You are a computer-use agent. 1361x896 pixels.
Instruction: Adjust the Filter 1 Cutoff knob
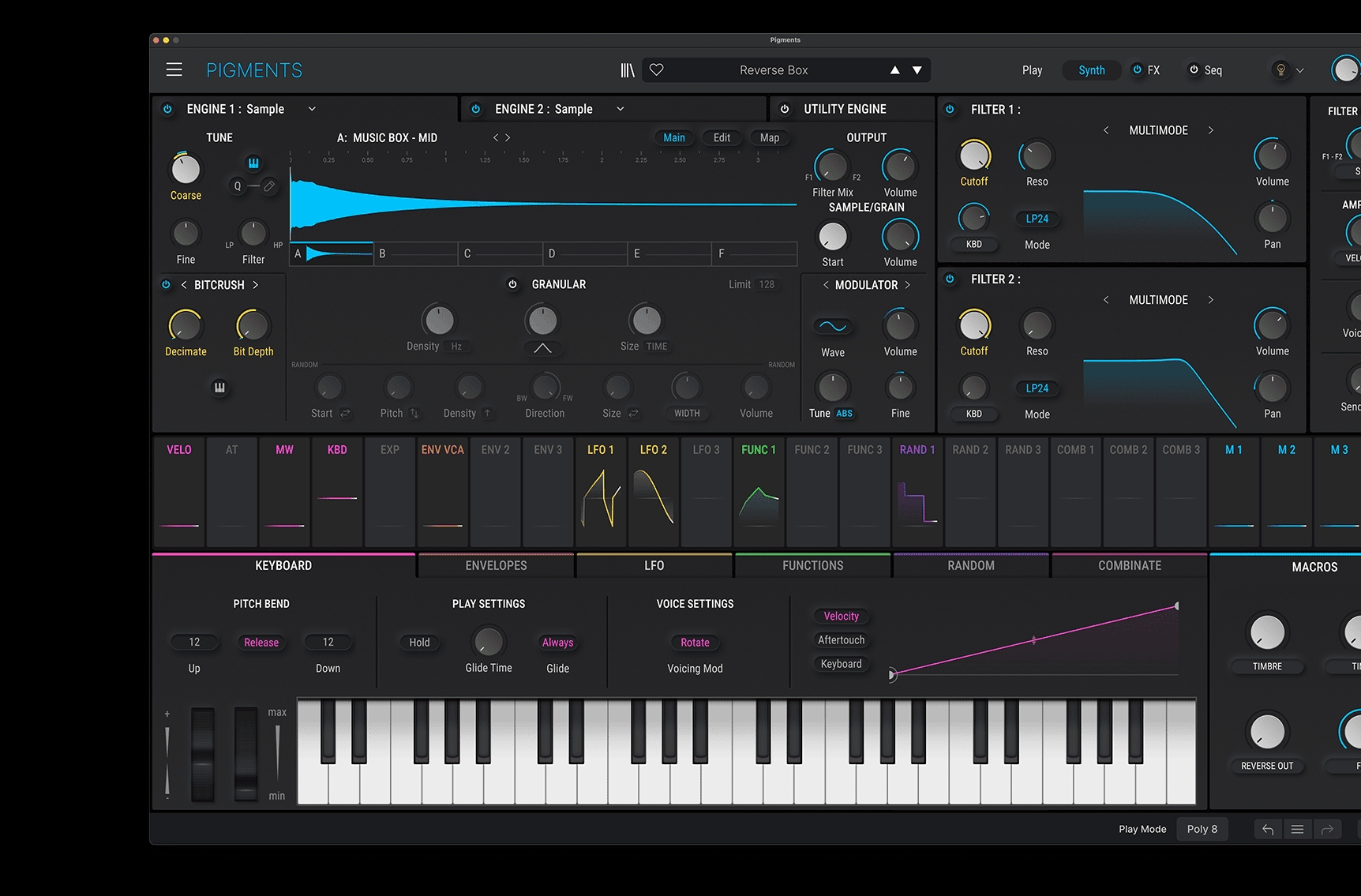[974, 156]
